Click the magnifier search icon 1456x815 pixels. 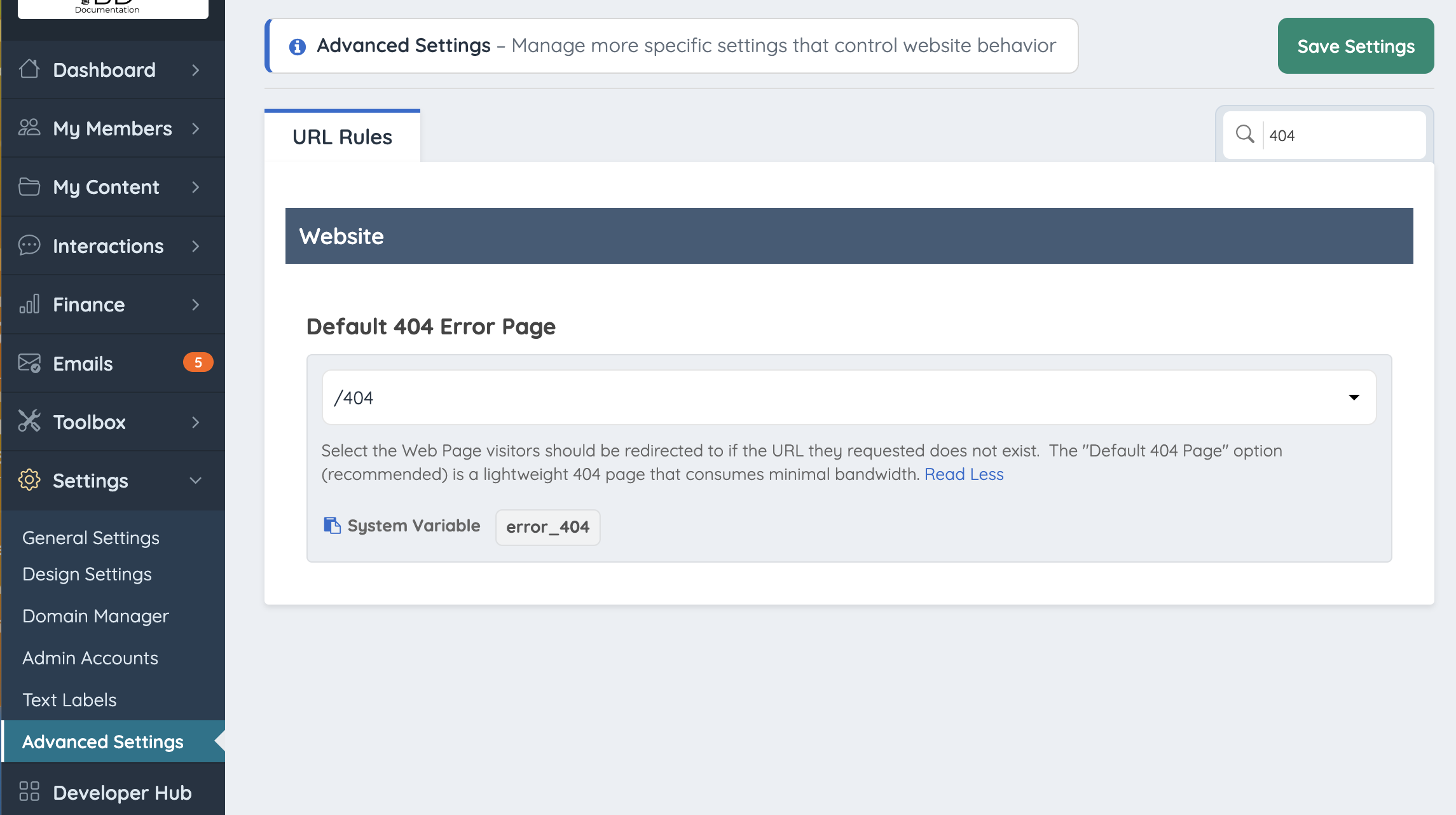(x=1244, y=134)
